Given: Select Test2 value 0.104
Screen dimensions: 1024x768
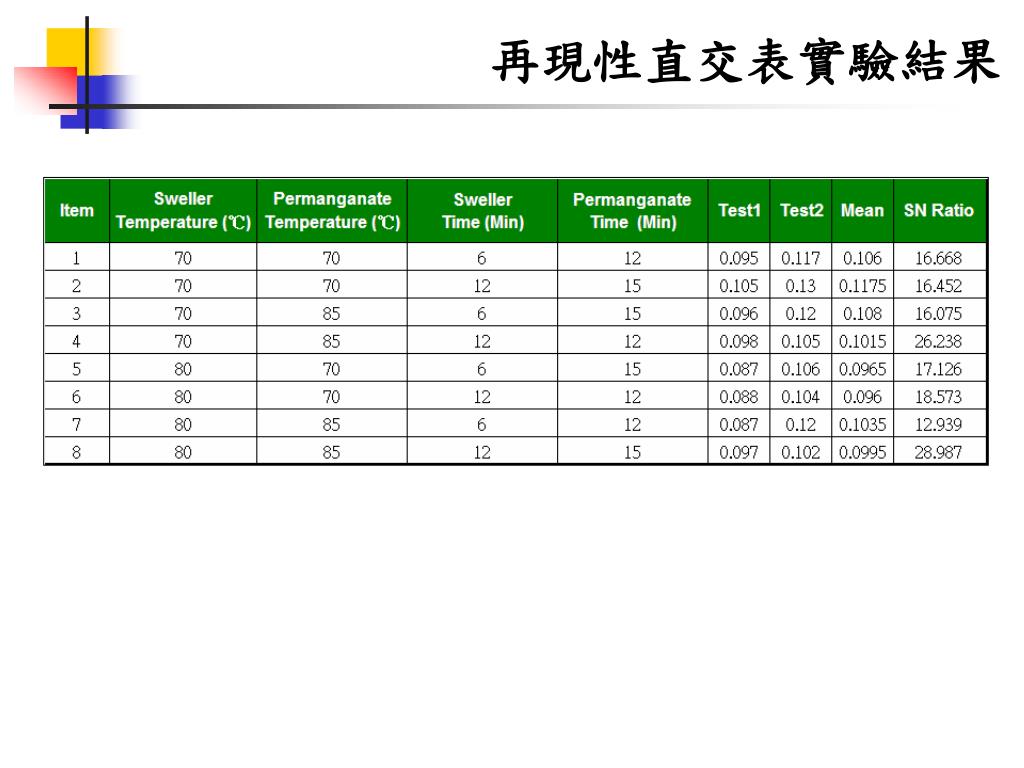Looking at the screenshot, I should click(x=801, y=396).
